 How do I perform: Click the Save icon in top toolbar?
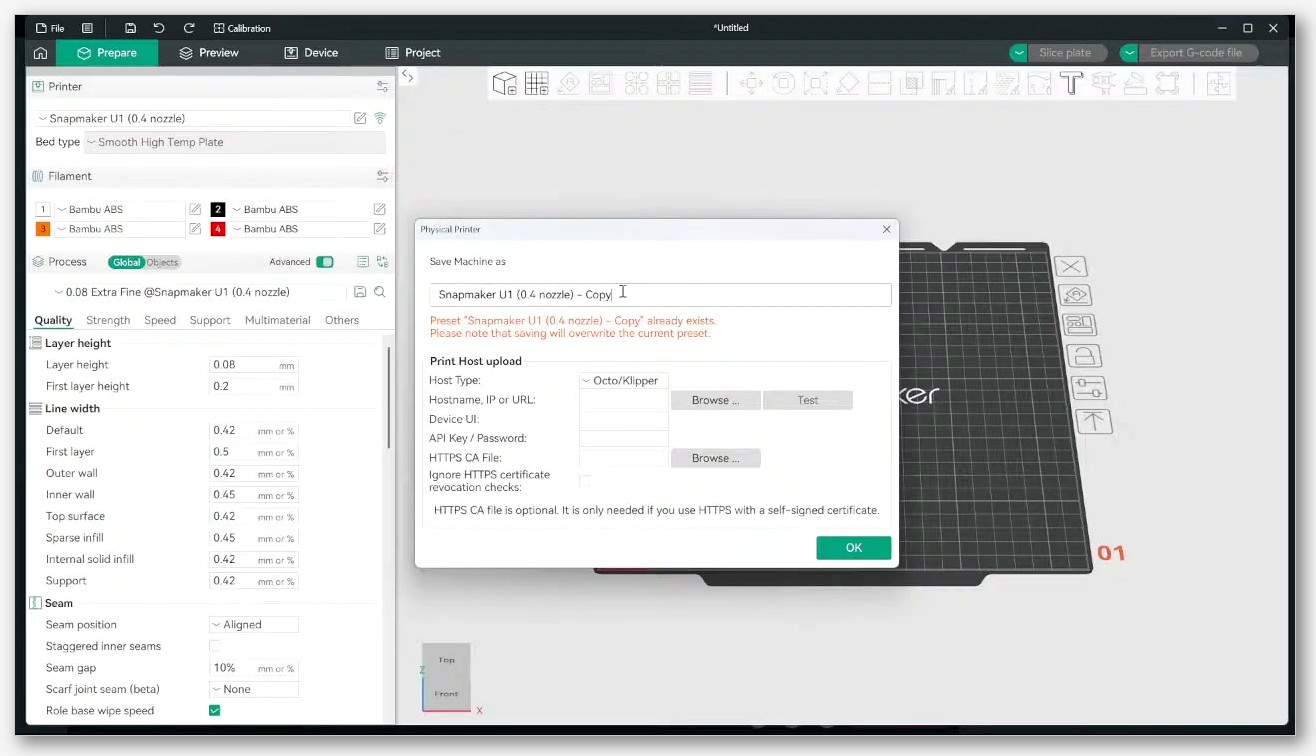(x=131, y=28)
